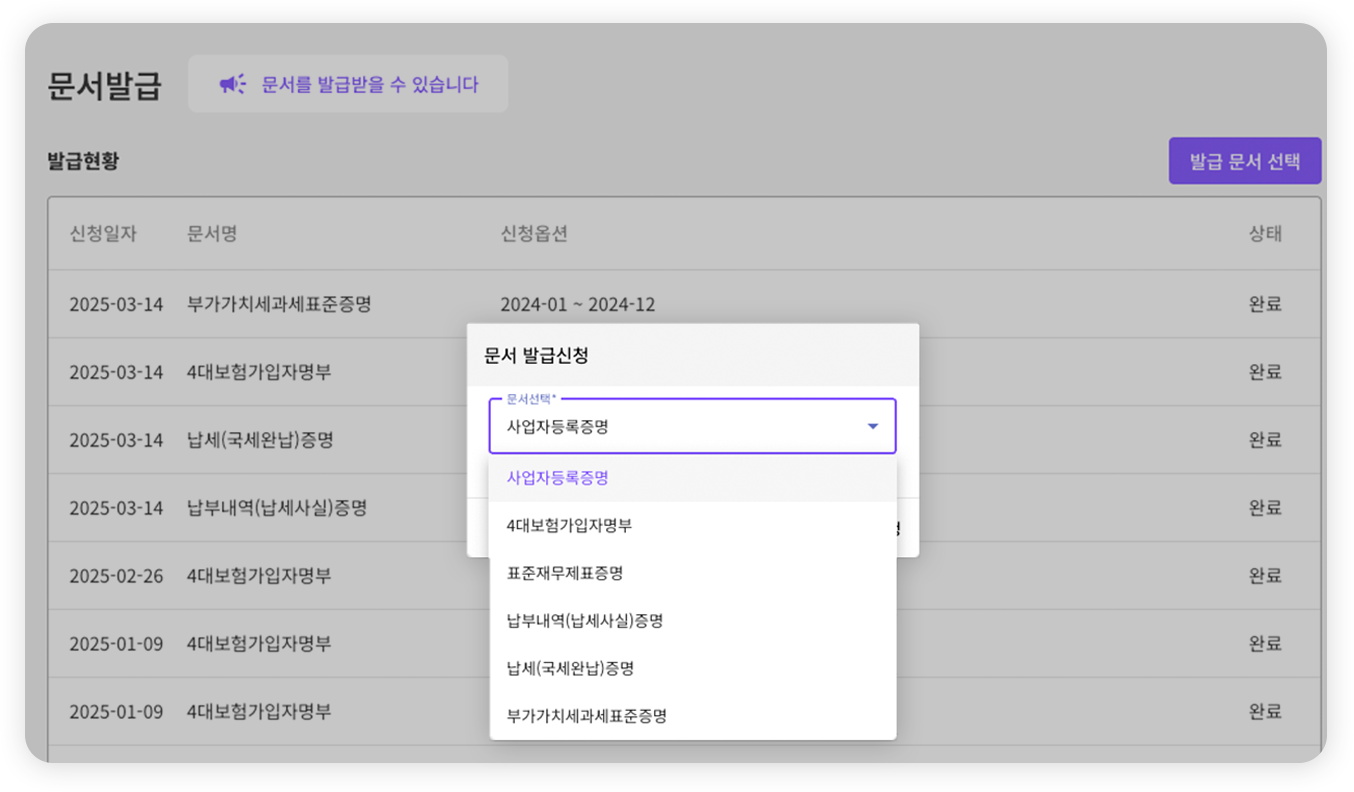Click 완료 status in the 2025-02-26 row
Viewport: 1354px width, 792px height.
point(1265,576)
